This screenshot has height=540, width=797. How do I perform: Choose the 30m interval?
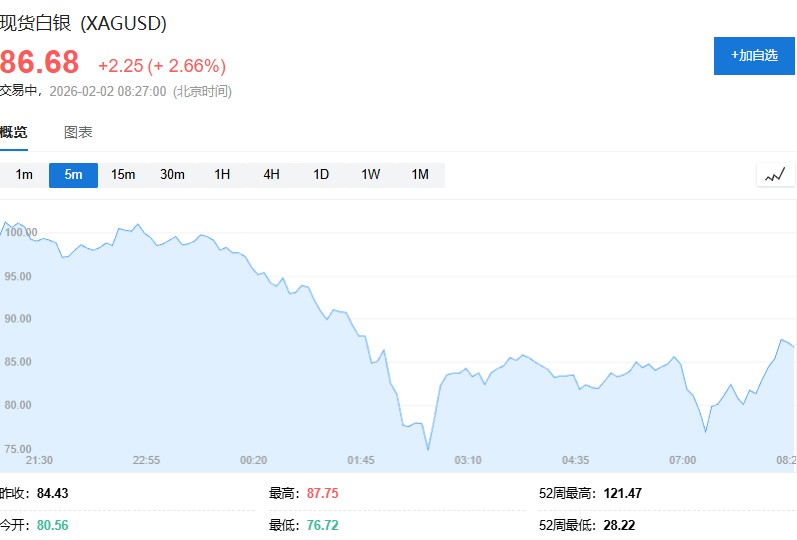point(172,175)
